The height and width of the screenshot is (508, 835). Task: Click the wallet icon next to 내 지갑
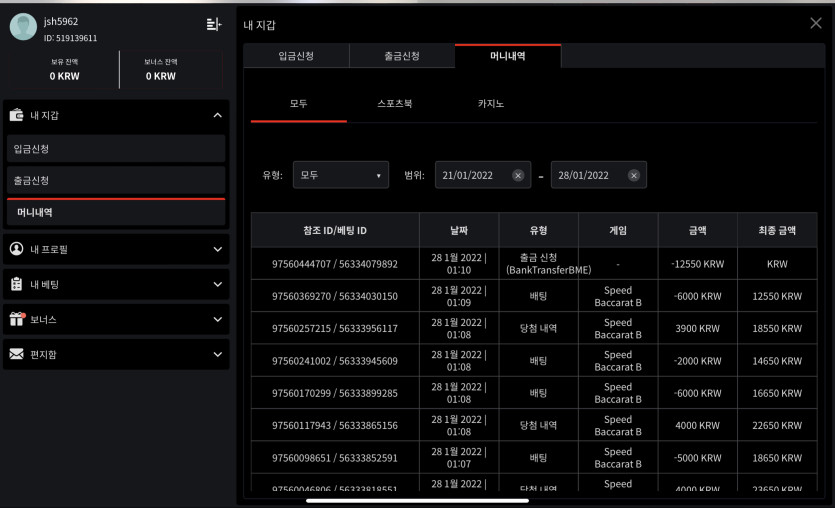coord(17,115)
